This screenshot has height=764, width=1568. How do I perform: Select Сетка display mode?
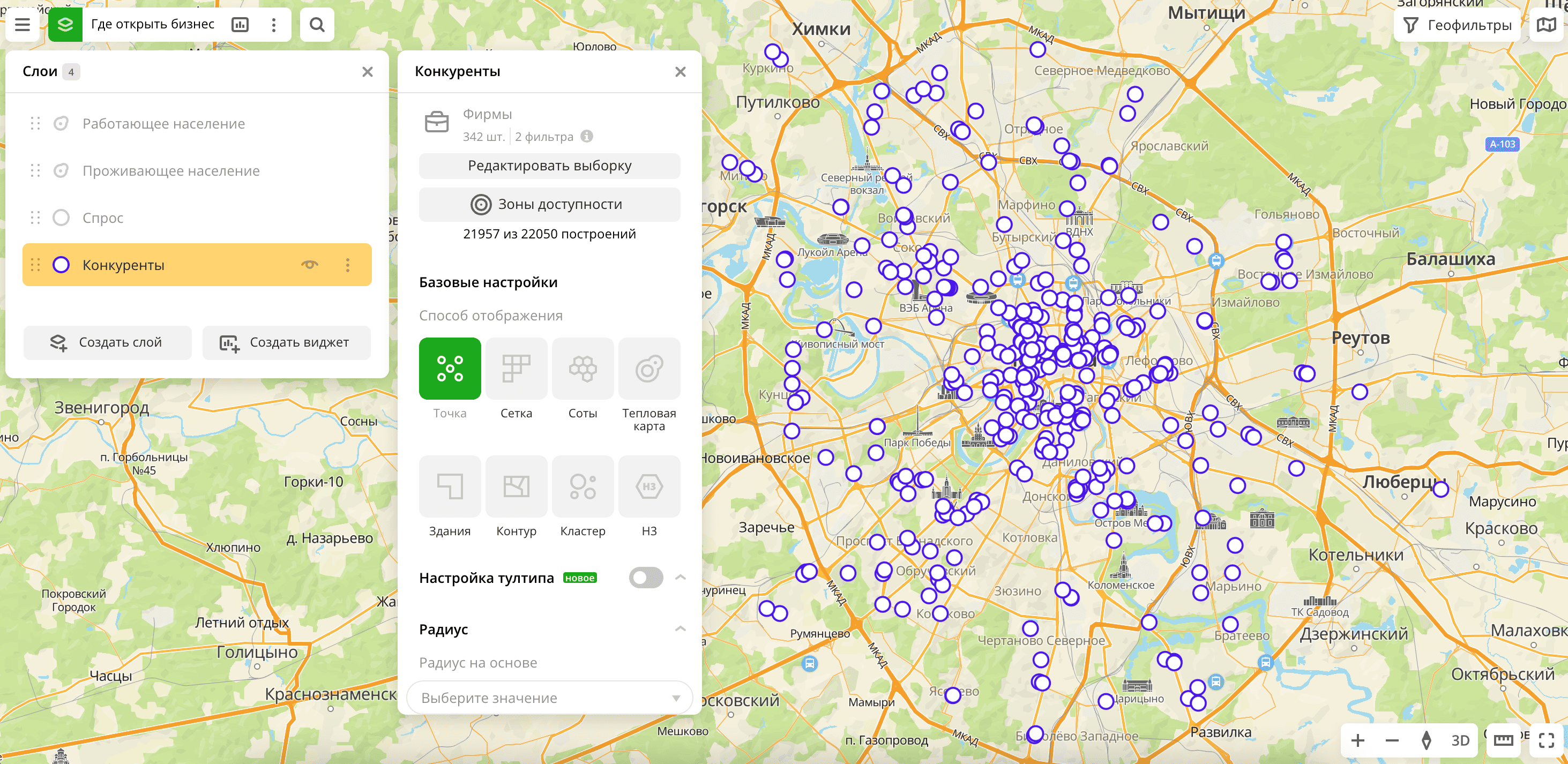[516, 369]
